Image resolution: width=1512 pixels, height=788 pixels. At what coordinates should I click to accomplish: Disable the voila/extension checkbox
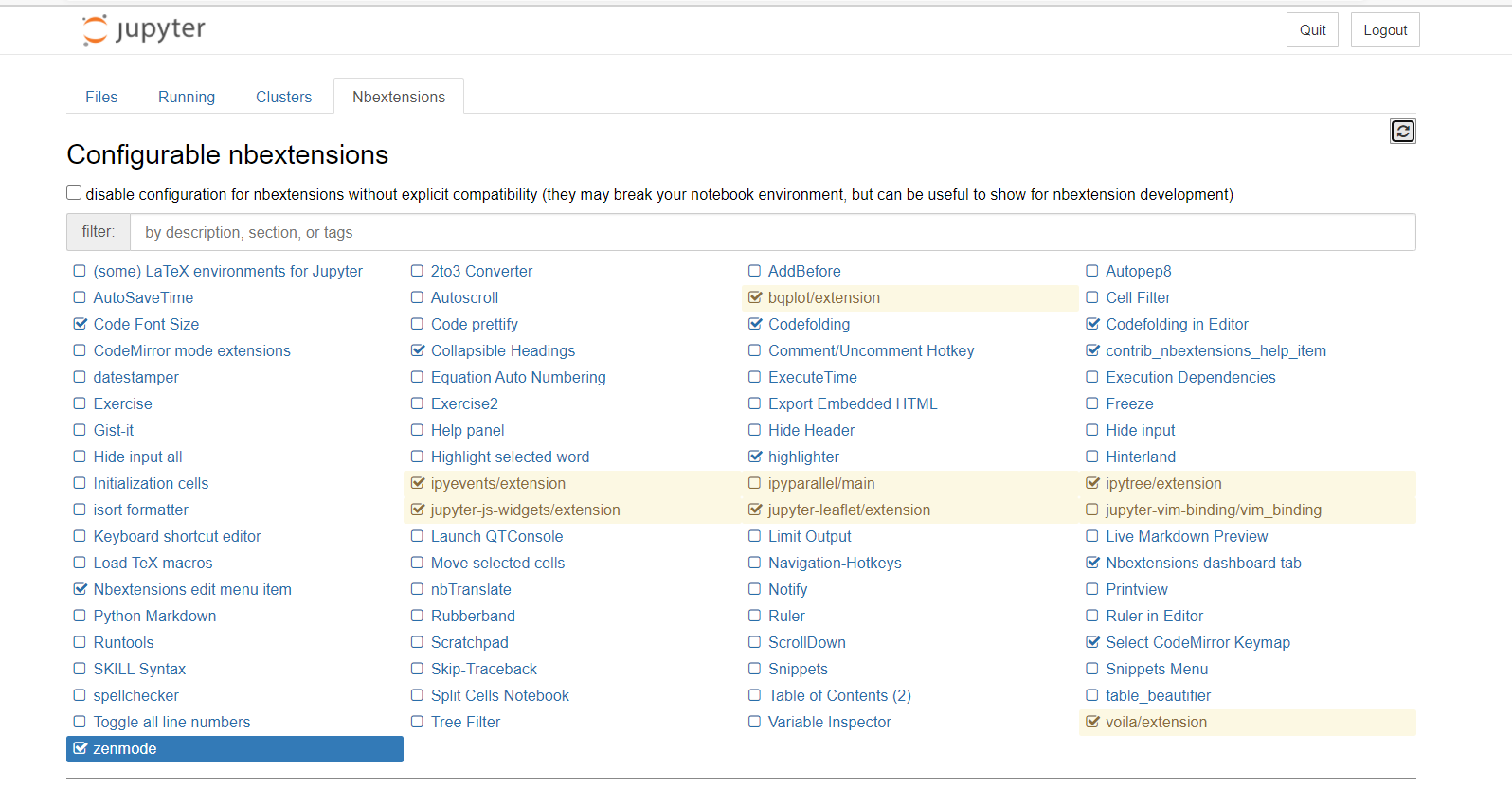(1092, 722)
